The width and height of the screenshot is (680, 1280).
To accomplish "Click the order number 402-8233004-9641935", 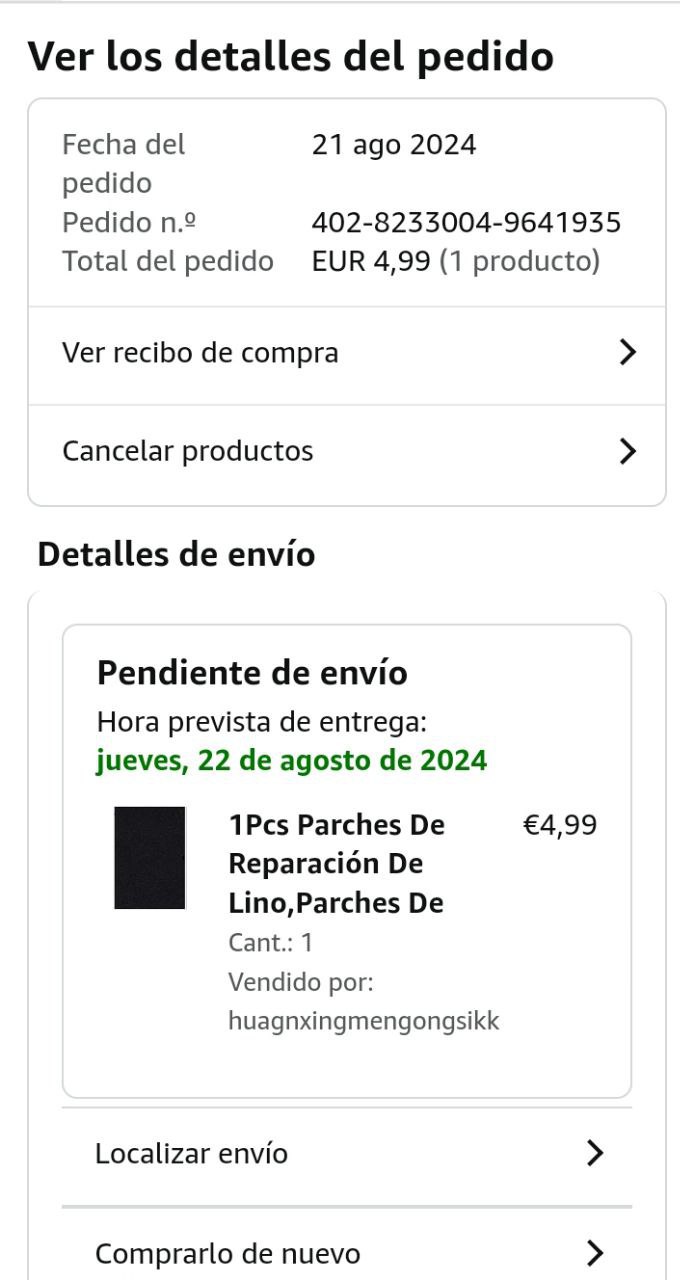I will pyautogui.click(x=466, y=222).
